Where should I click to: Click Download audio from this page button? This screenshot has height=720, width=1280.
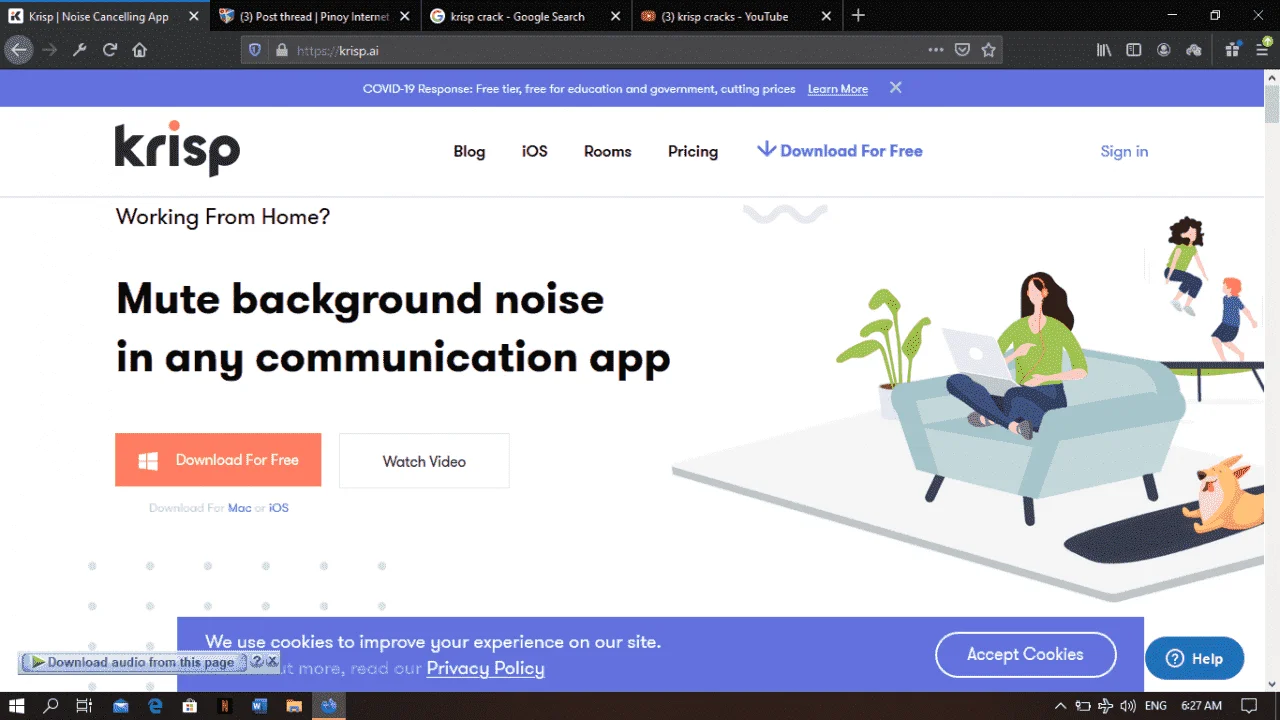[133, 662]
